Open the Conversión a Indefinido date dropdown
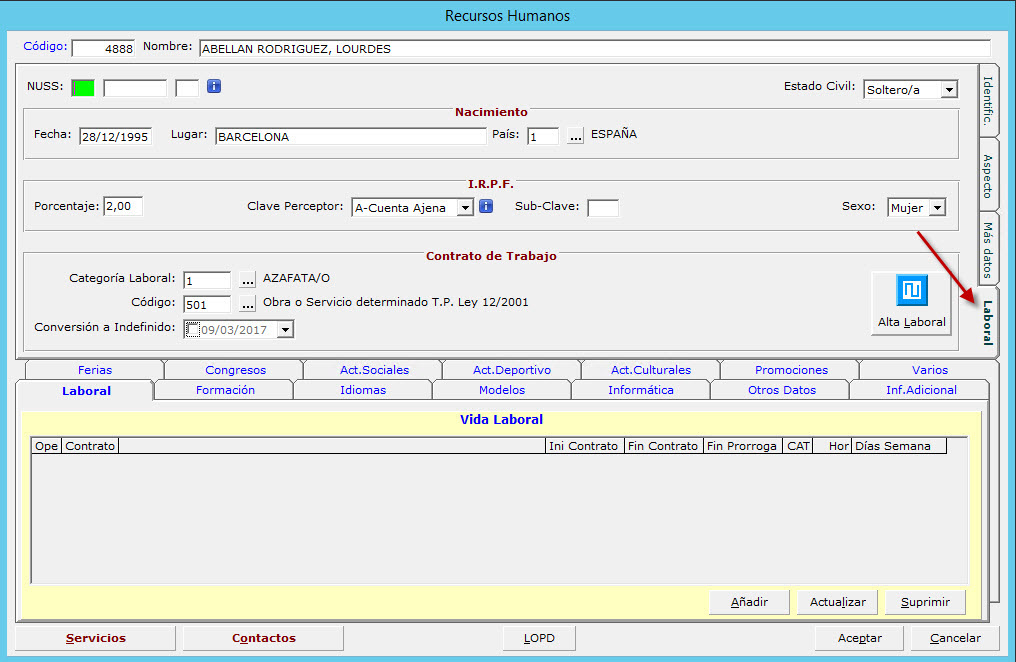Image resolution: width=1016 pixels, height=662 pixels. tap(285, 330)
